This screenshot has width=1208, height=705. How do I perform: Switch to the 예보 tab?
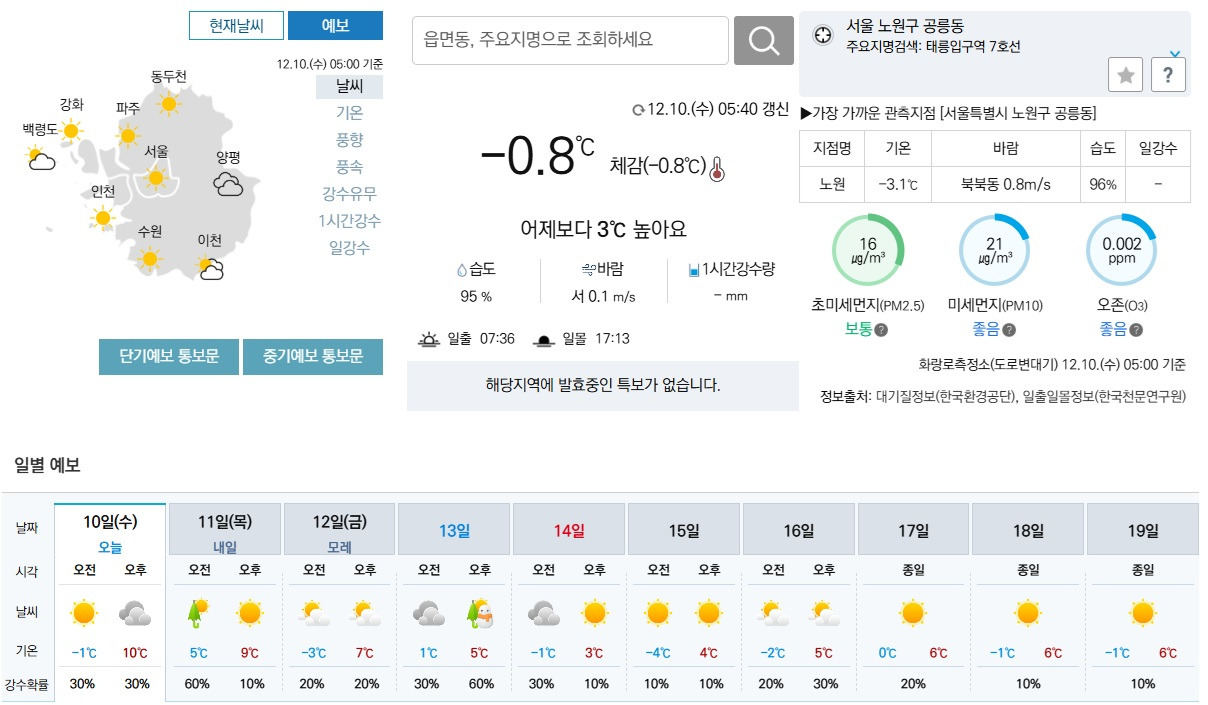[x=335, y=26]
